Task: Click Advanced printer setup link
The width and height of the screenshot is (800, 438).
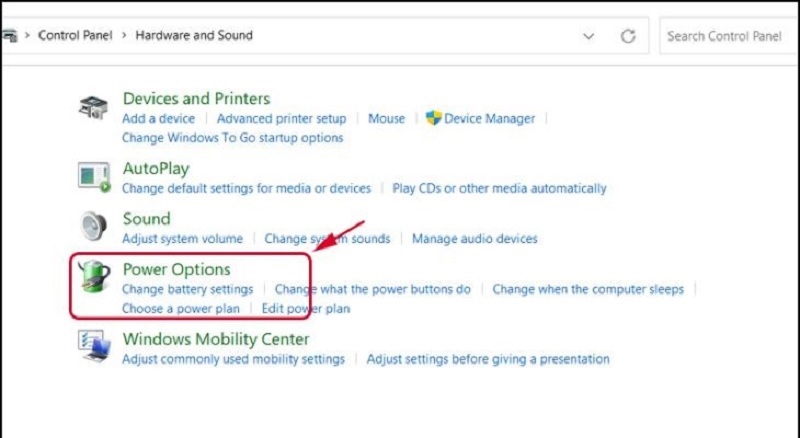Action: point(281,118)
